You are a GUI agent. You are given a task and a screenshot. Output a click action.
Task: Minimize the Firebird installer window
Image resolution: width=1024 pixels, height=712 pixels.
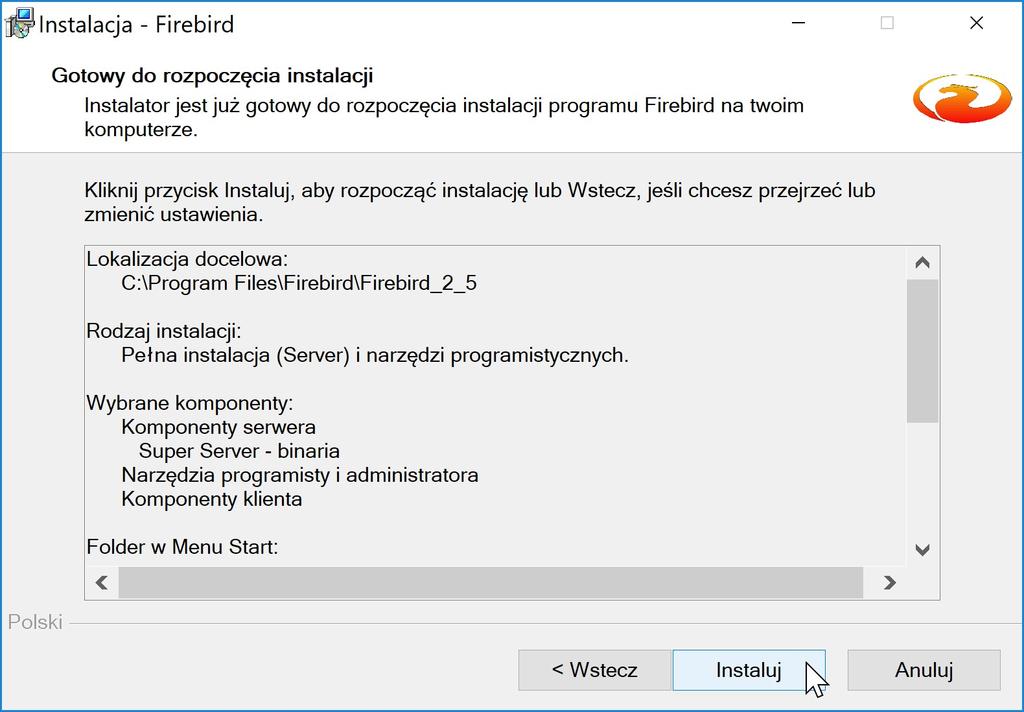click(798, 23)
